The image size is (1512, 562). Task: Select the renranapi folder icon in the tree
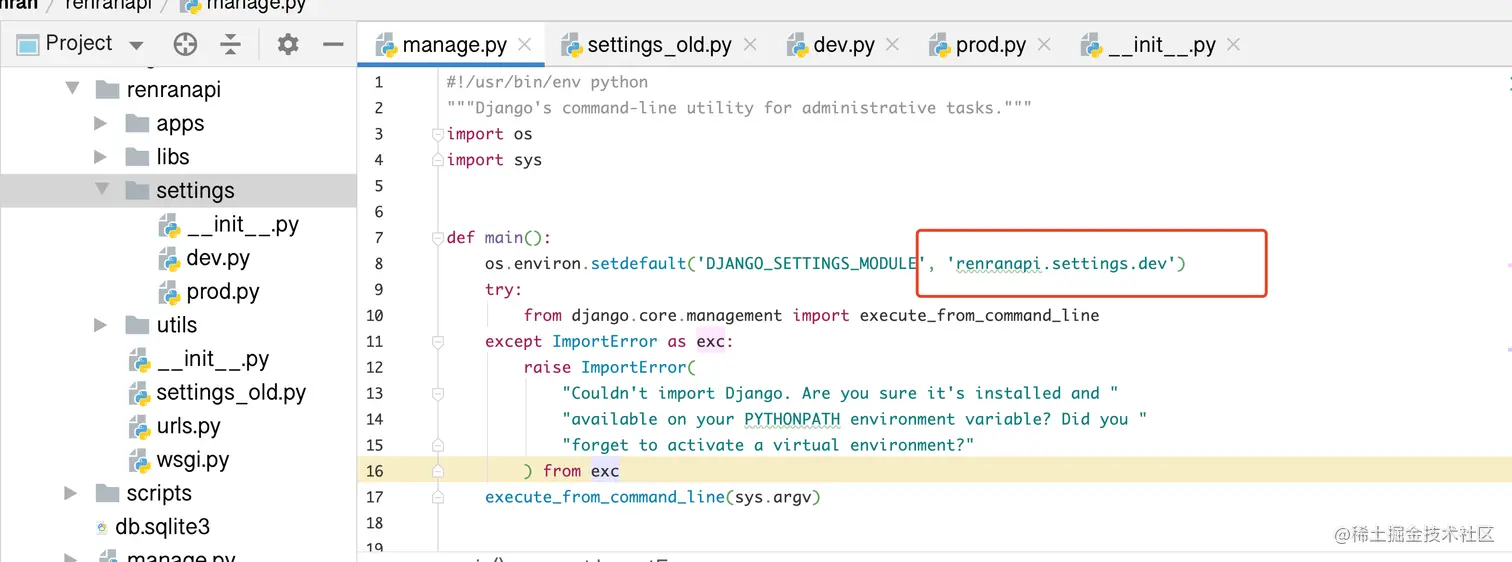[108, 89]
